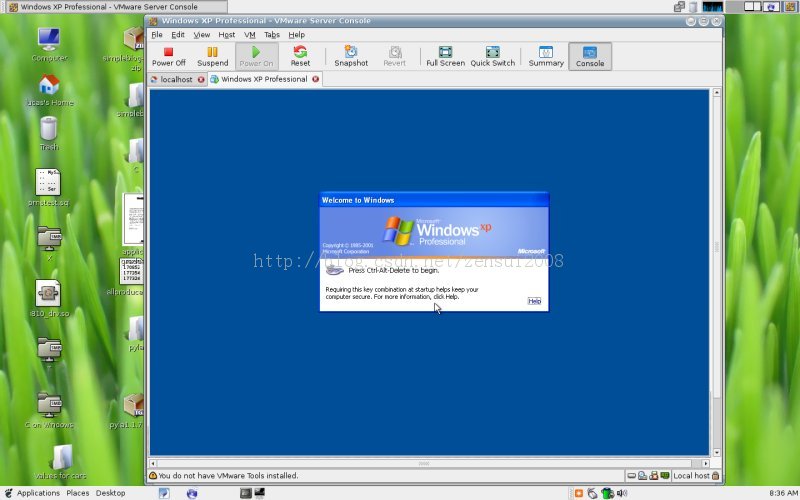Click the network adapter status icon
Screen dimensions: 800x500
click(664, 476)
